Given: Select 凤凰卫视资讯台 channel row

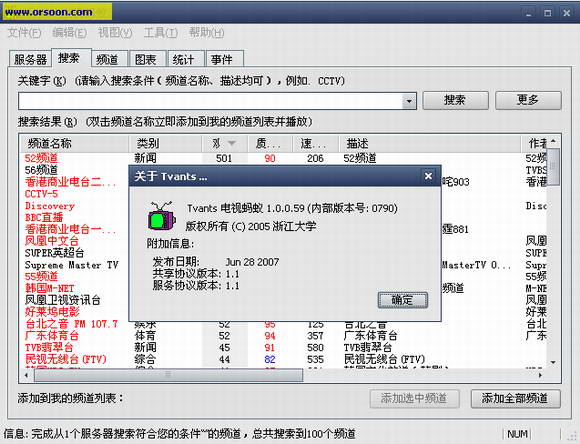Looking at the screenshot, I should 63,300.
